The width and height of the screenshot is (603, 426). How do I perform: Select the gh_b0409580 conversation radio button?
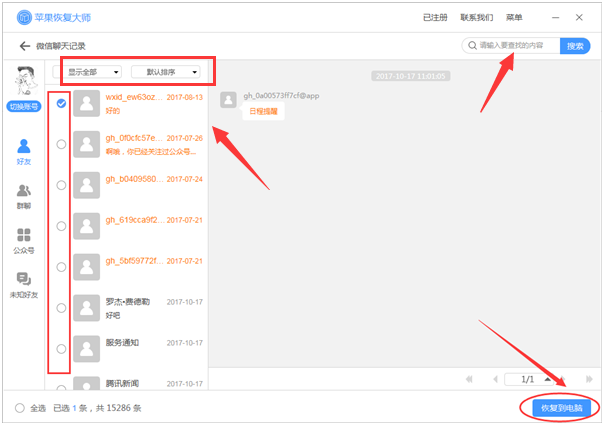61,185
